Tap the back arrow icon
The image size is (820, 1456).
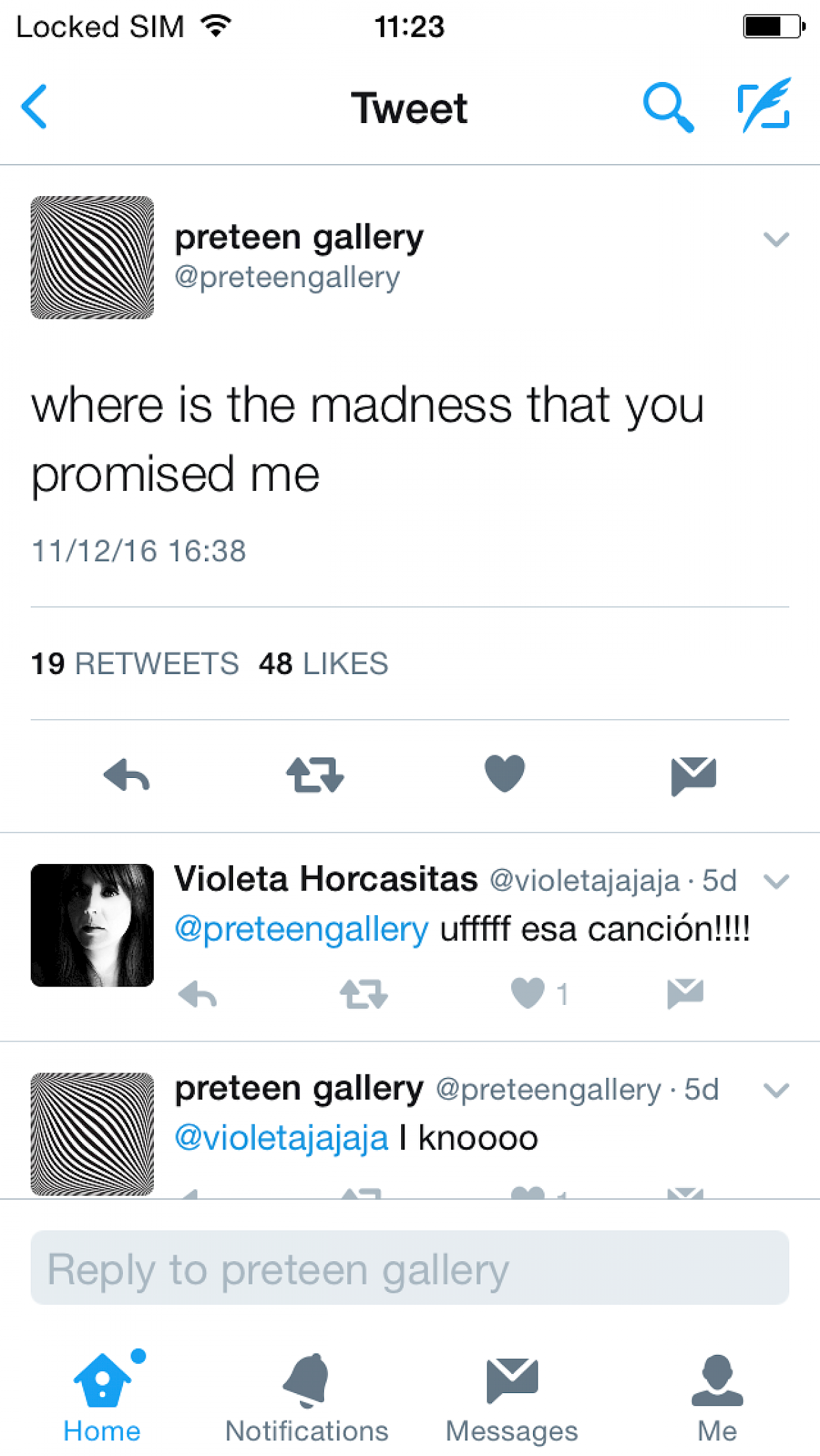coord(35,107)
